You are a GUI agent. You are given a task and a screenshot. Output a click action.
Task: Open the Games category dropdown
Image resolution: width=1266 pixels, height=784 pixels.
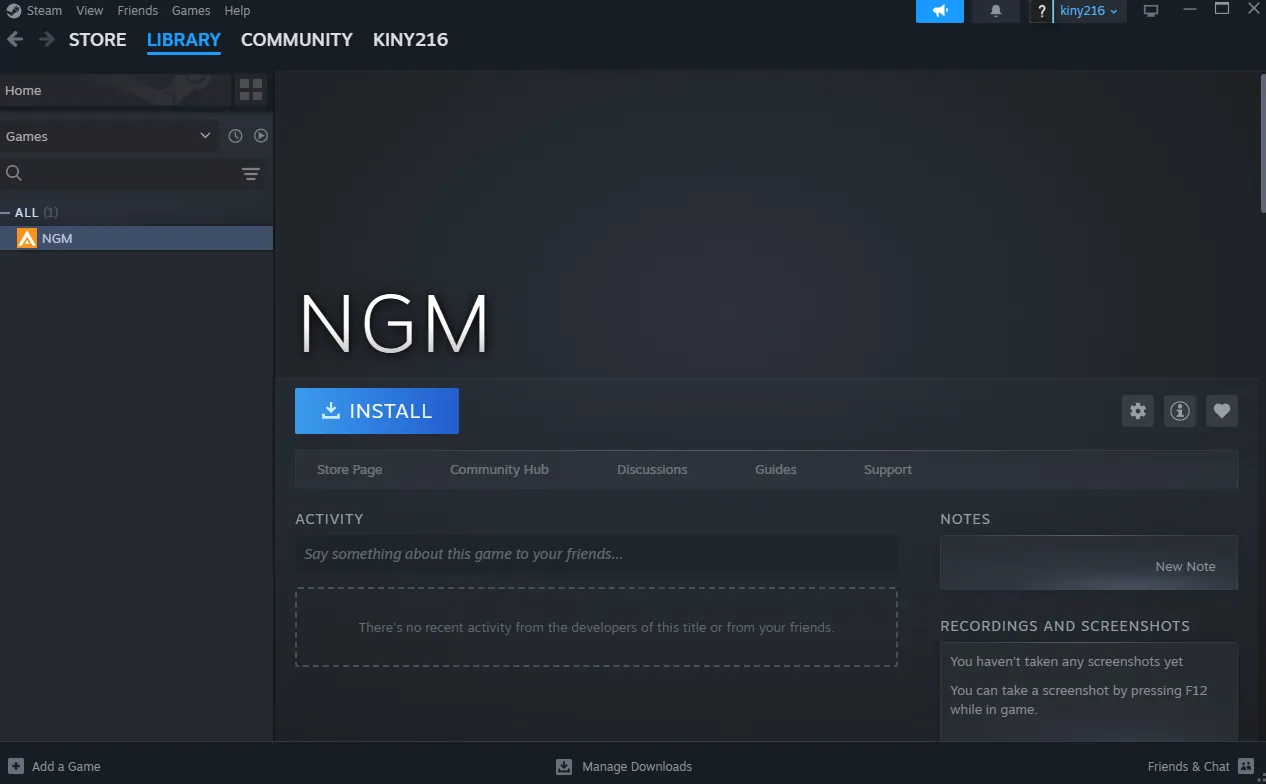click(109, 136)
